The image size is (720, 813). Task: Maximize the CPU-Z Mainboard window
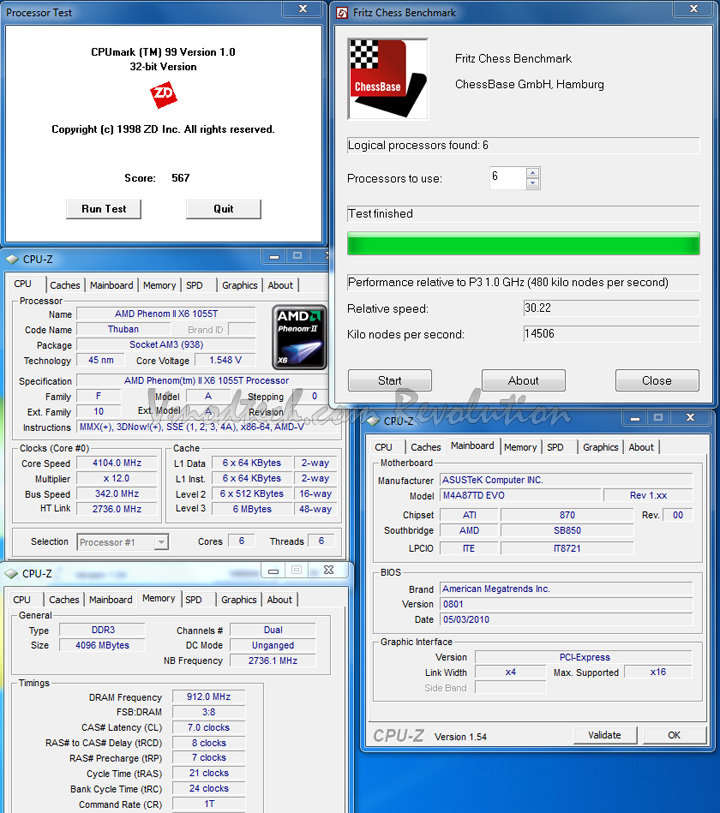point(658,418)
